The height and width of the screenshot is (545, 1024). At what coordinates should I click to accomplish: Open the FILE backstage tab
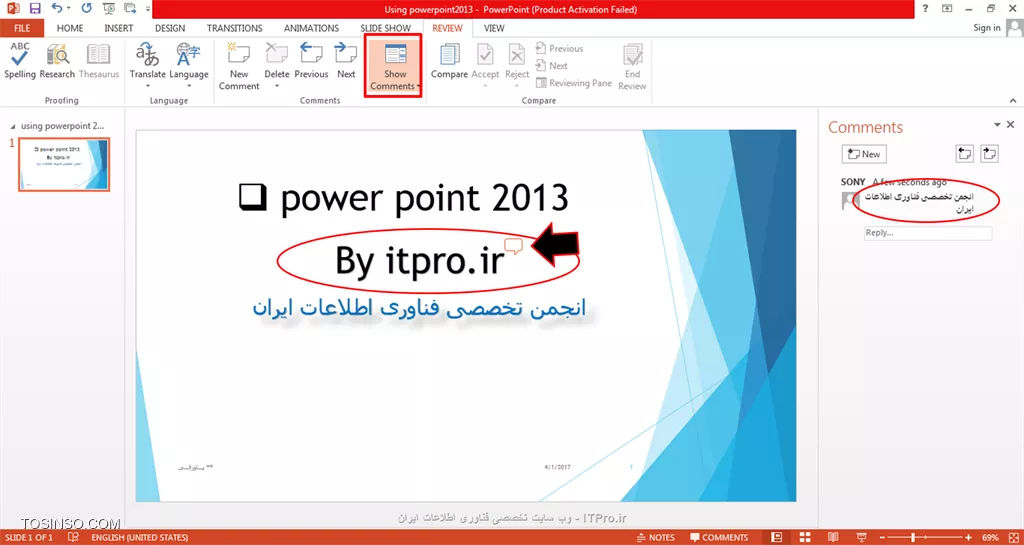[x=22, y=28]
